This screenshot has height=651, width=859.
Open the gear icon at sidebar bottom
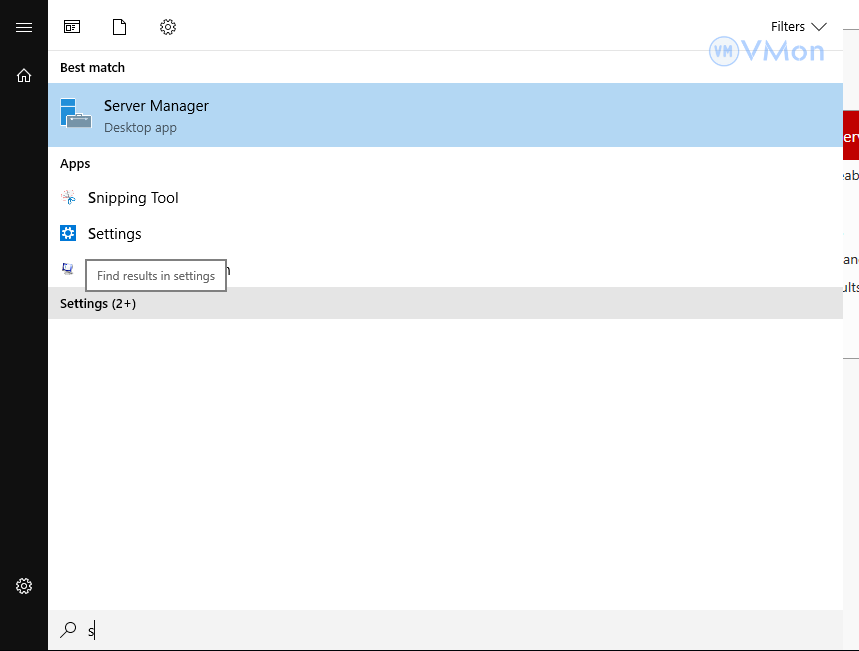[x=24, y=586]
